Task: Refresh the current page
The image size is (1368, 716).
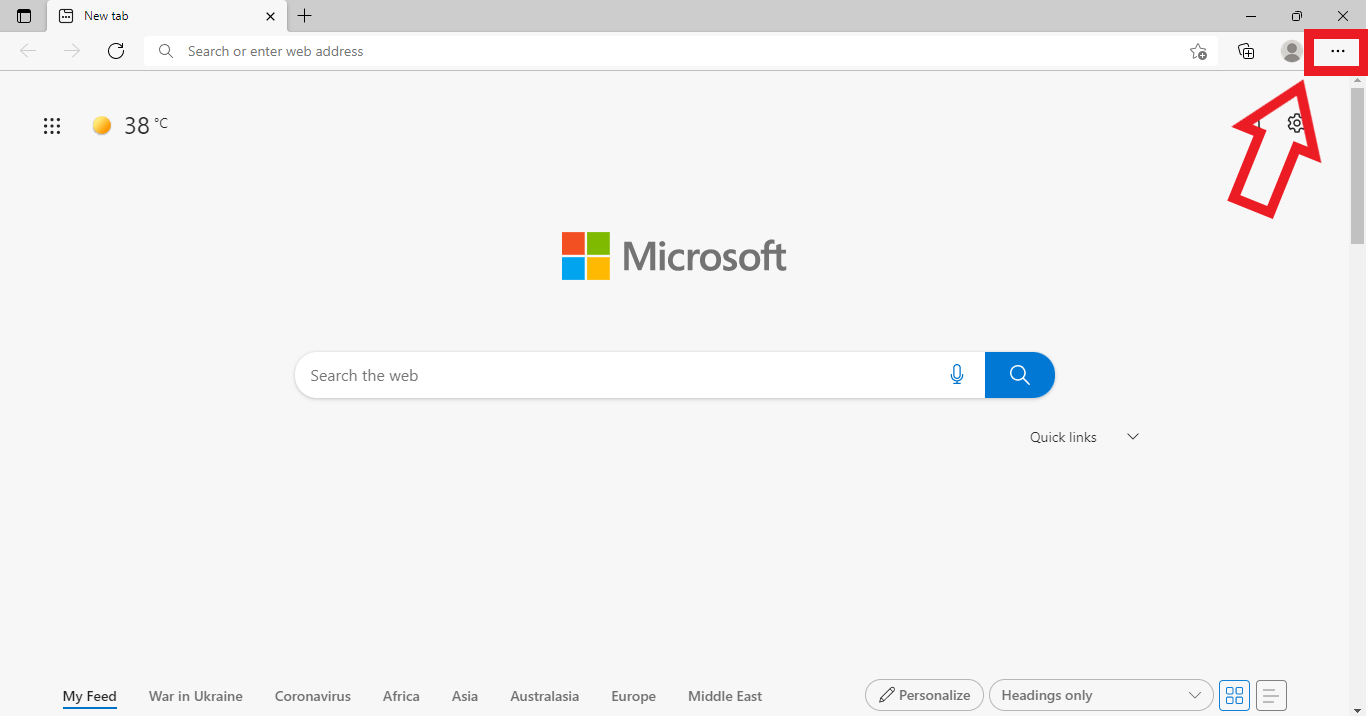Action: [116, 51]
